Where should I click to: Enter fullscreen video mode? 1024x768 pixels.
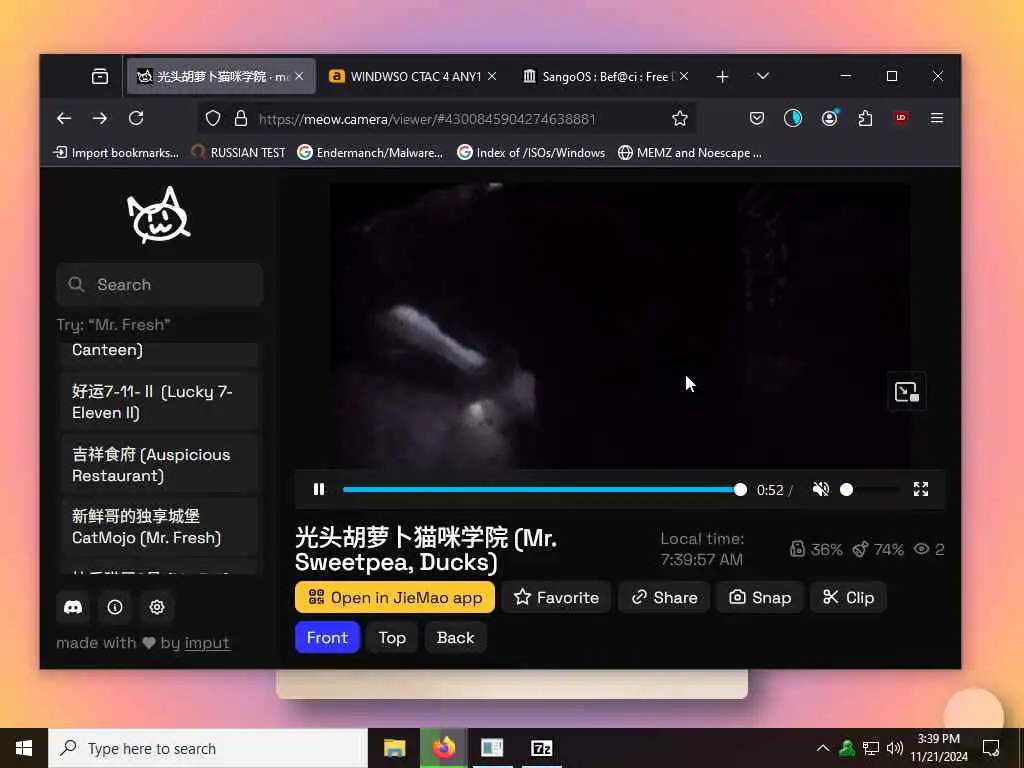921,489
